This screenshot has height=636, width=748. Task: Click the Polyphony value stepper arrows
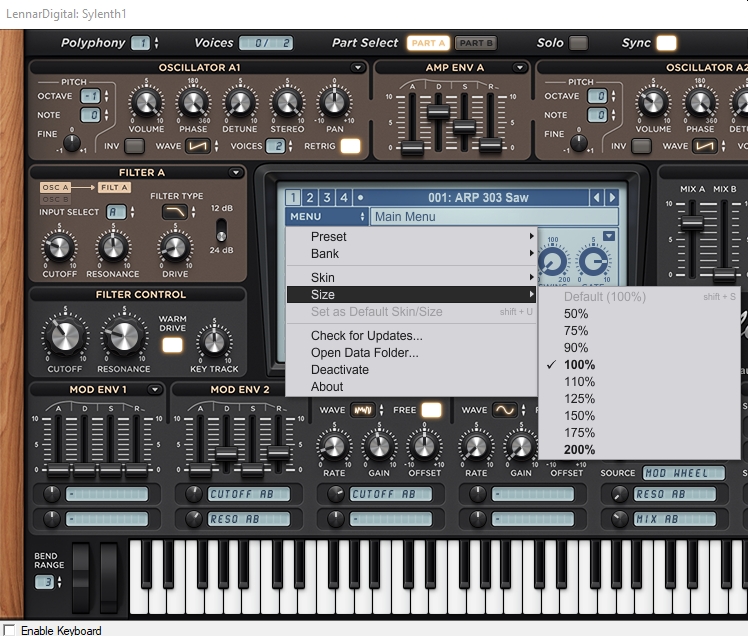pos(156,43)
